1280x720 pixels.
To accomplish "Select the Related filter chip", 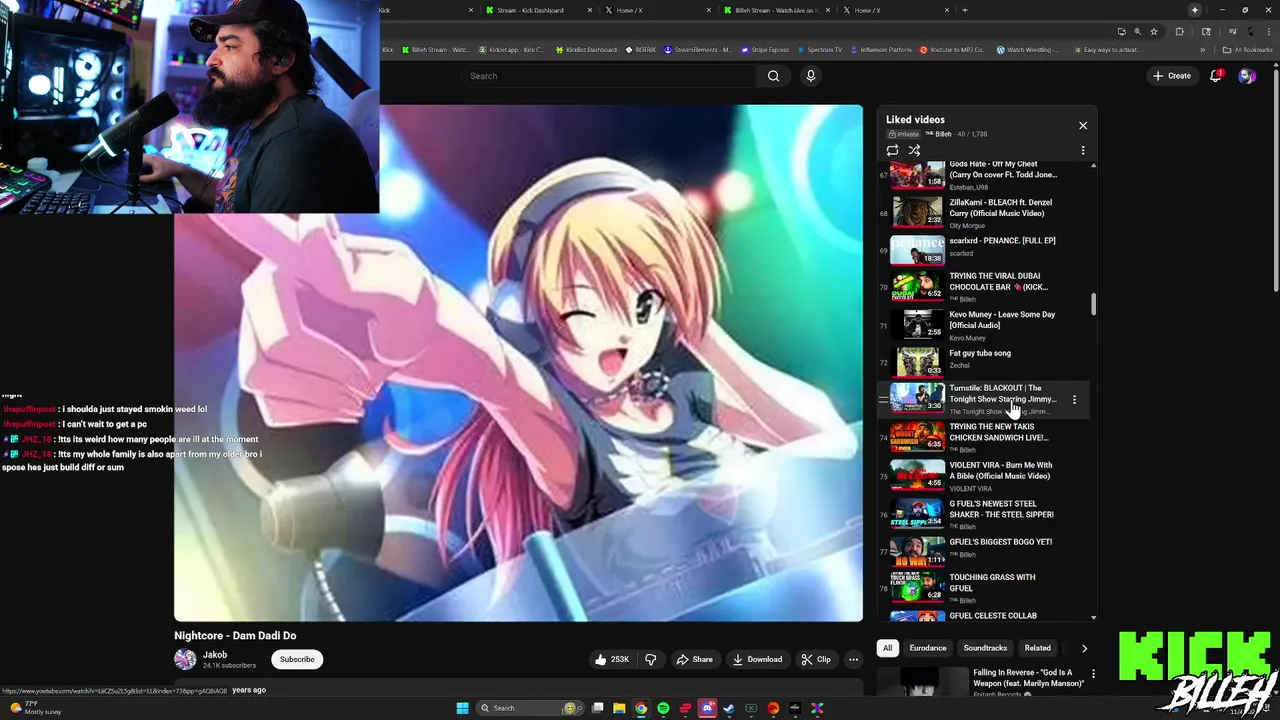I will click(1038, 648).
